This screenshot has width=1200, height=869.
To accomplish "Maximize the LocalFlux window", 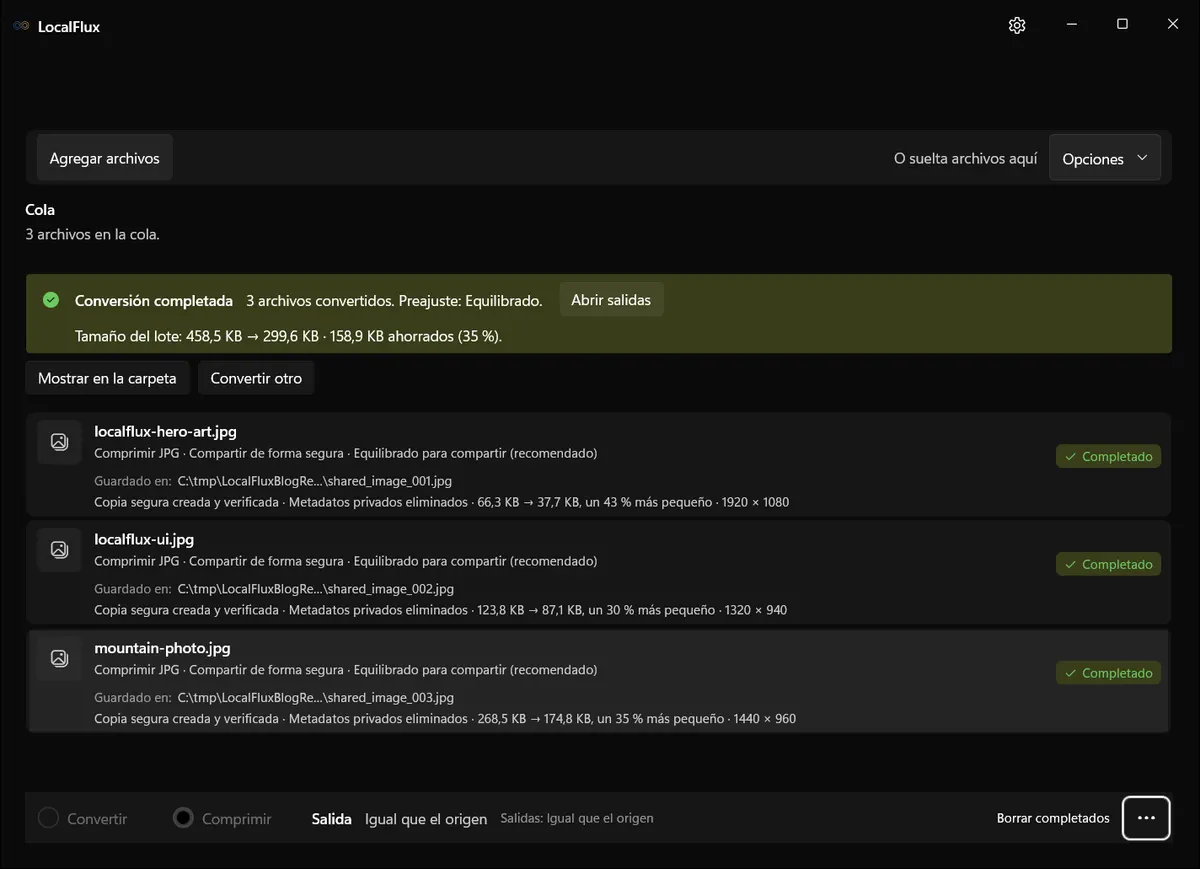I will (x=1122, y=25).
